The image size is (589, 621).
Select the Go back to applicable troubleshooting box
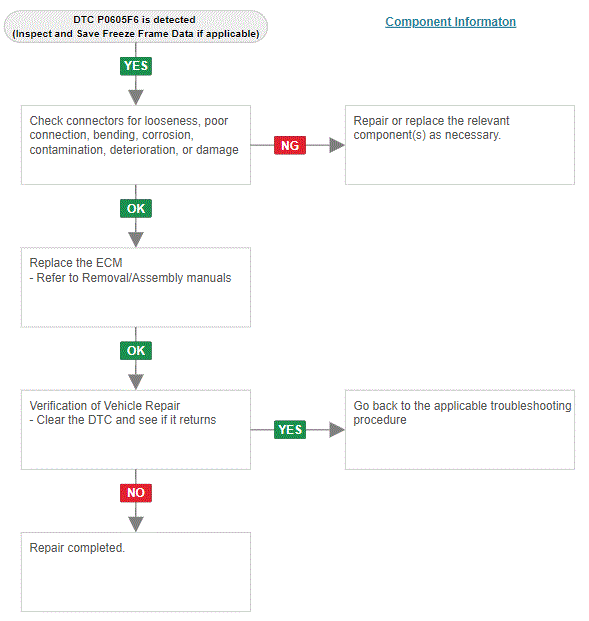460,430
